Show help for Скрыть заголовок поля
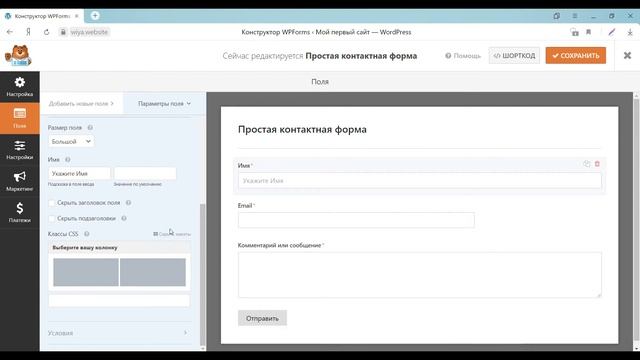This screenshot has height=360, width=640. 128,203
